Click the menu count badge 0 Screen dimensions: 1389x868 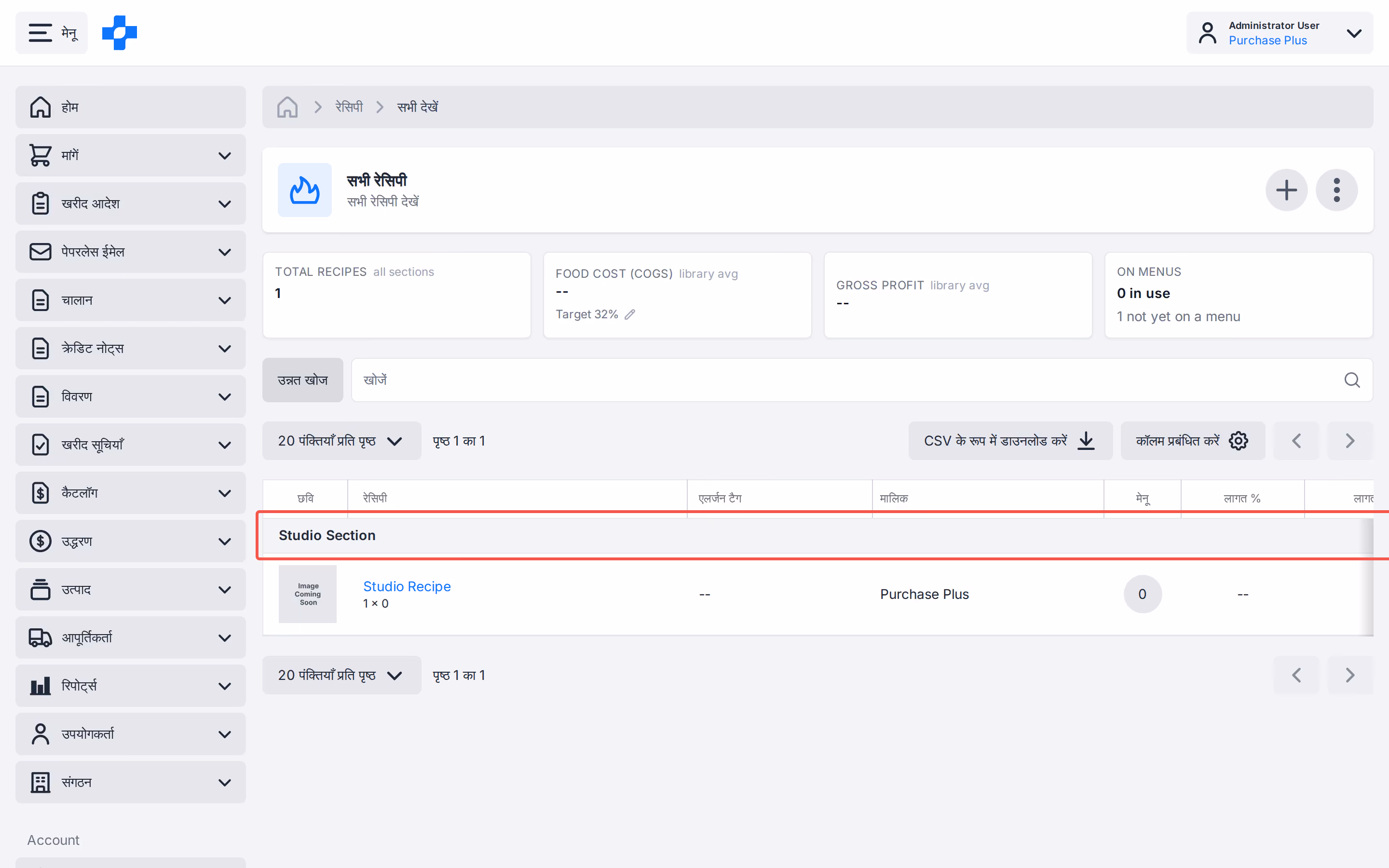pos(1142,594)
